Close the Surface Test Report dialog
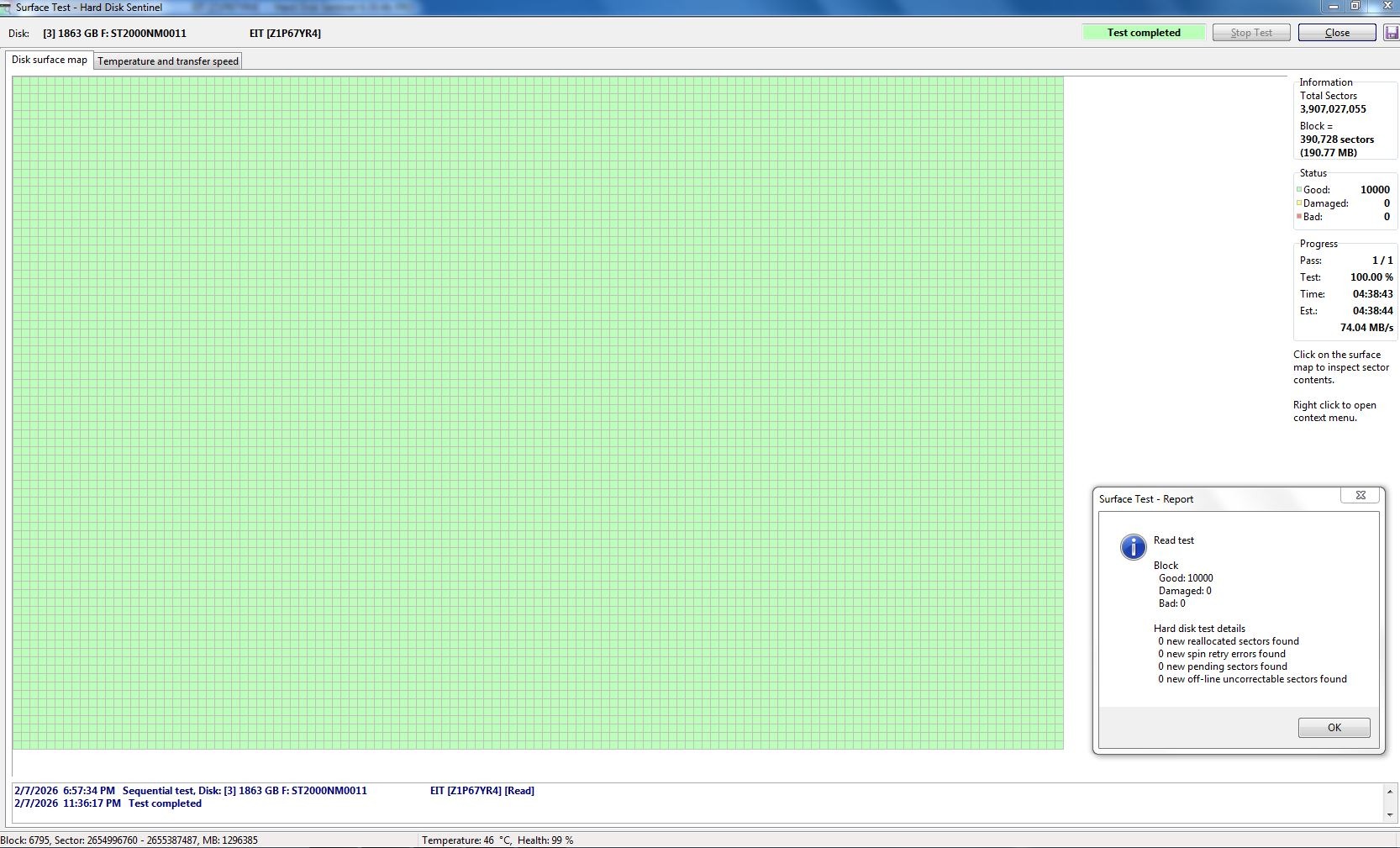1400x848 pixels. (x=1360, y=496)
